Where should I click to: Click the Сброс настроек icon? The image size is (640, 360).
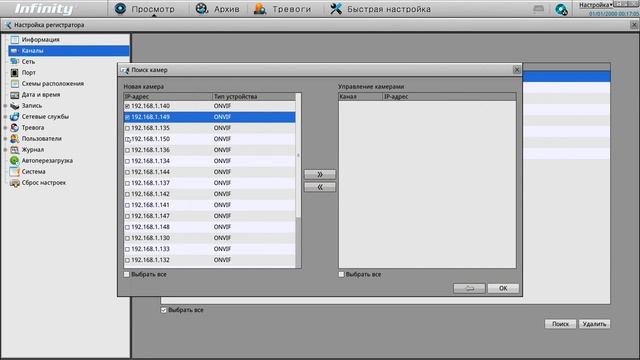pyautogui.click(x=15, y=183)
